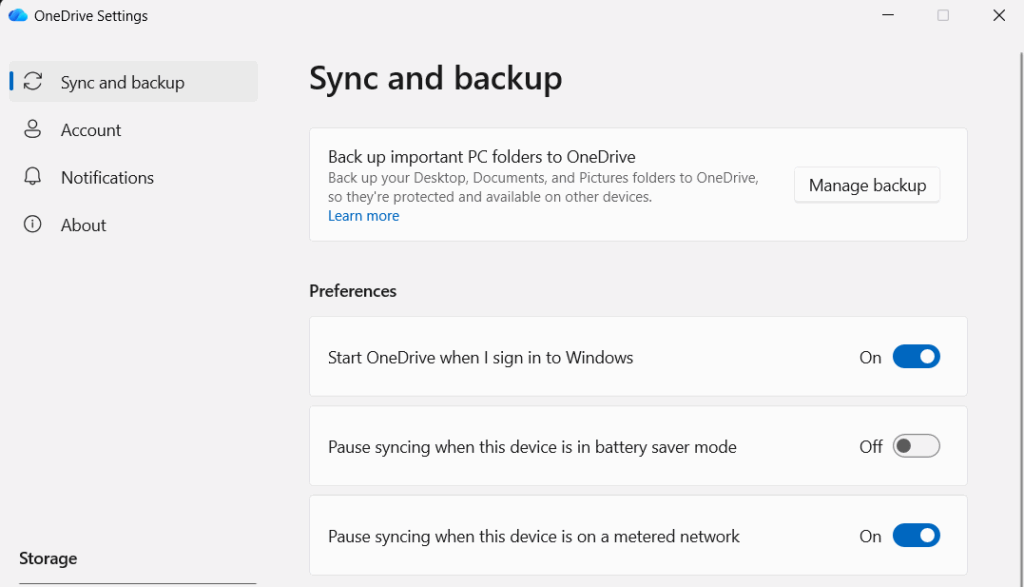
Task: Click the Notifications bell icon
Action: (x=33, y=177)
